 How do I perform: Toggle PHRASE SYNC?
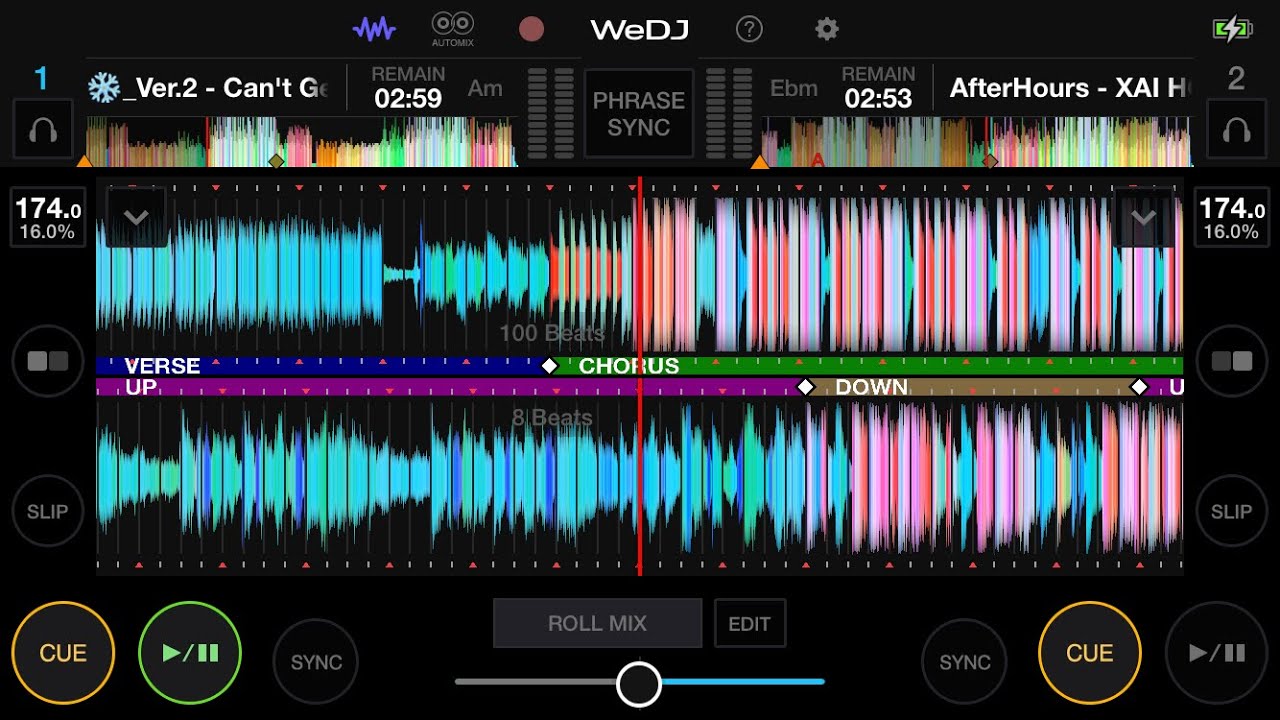tap(639, 113)
